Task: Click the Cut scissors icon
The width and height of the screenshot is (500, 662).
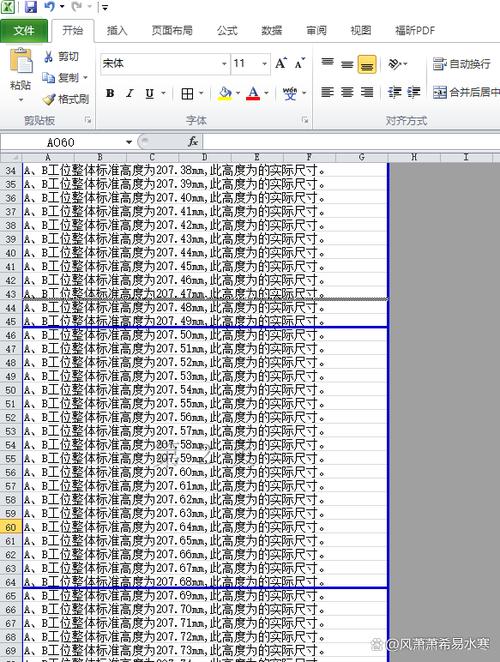Action: pos(48,56)
